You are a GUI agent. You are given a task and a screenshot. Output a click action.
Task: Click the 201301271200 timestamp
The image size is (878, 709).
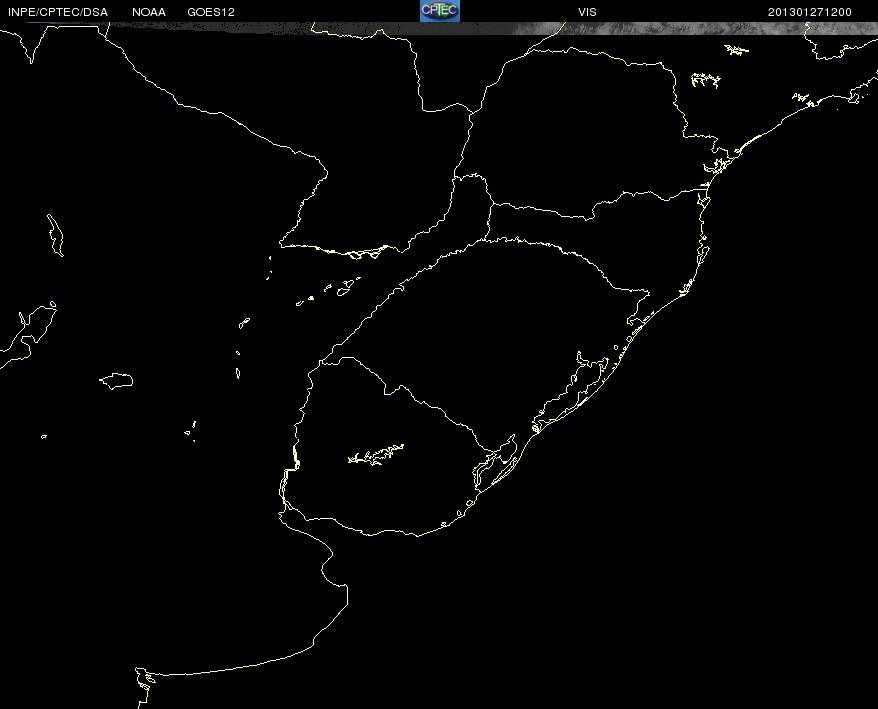pos(810,12)
